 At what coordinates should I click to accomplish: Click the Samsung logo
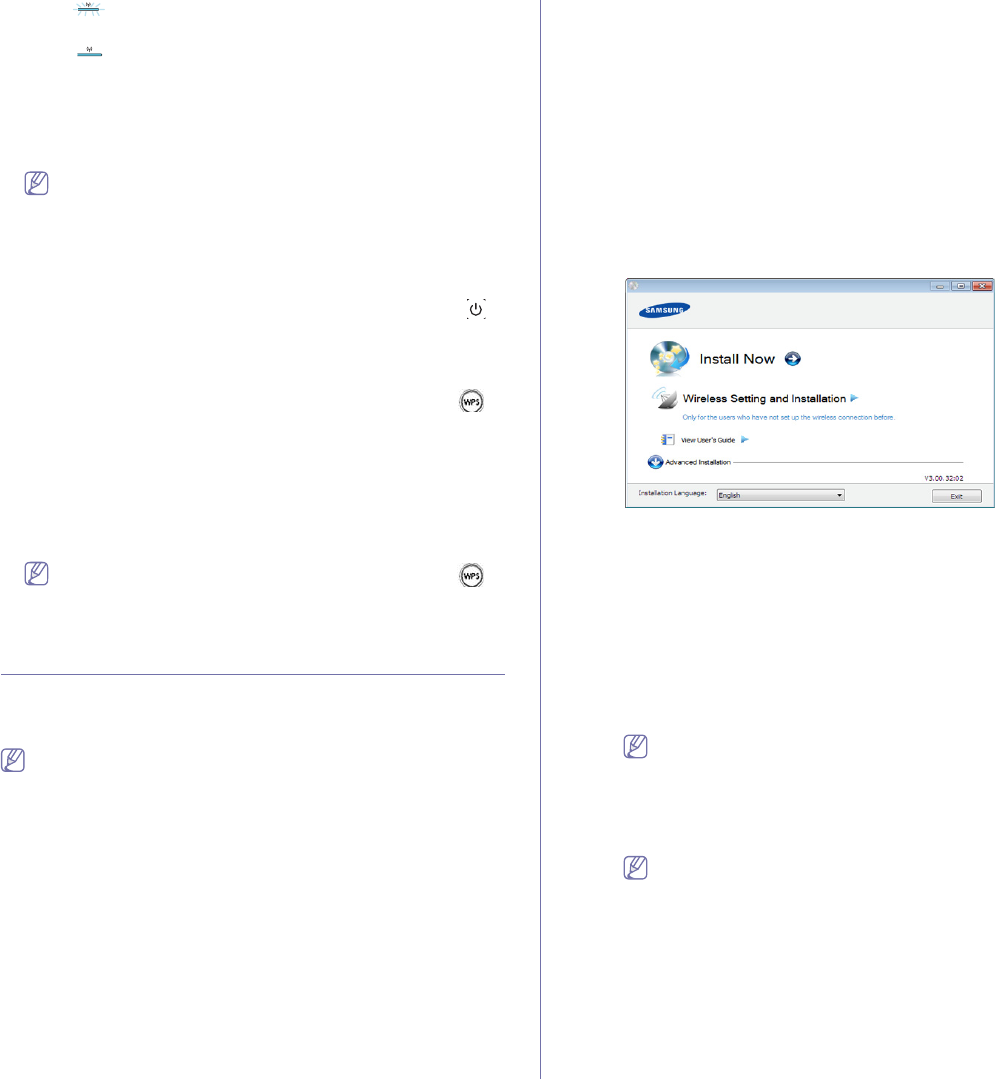[664, 310]
